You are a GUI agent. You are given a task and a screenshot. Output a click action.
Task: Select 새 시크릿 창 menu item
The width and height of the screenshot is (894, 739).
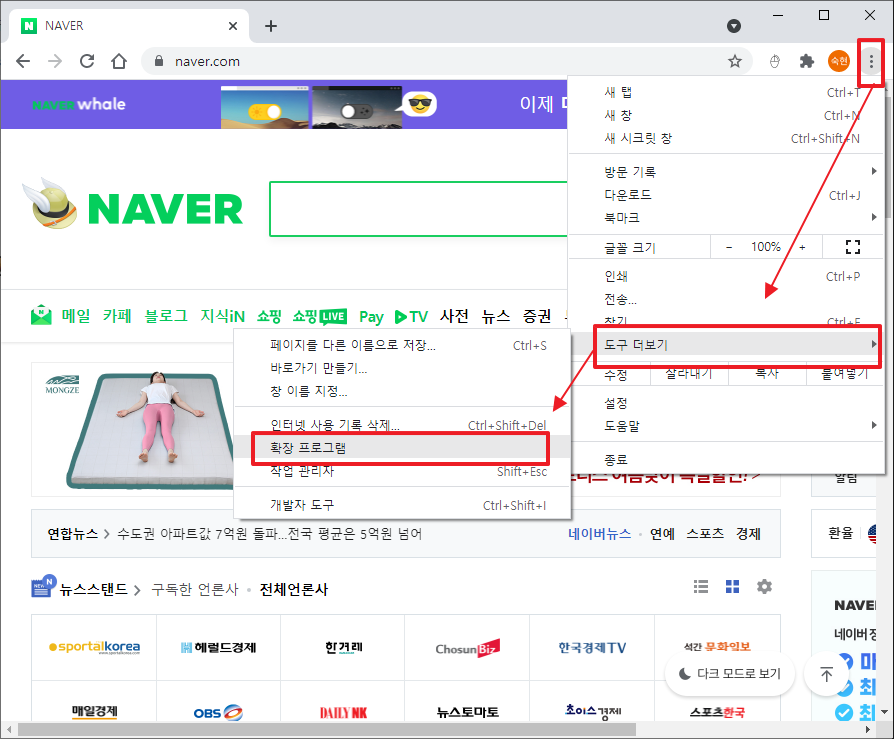(x=726, y=138)
